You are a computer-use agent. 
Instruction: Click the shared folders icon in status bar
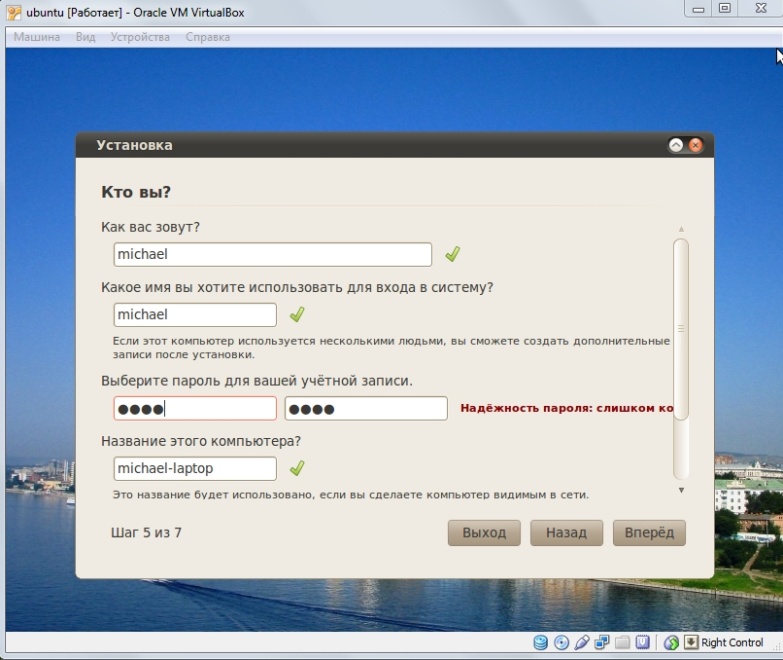(x=622, y=642)
